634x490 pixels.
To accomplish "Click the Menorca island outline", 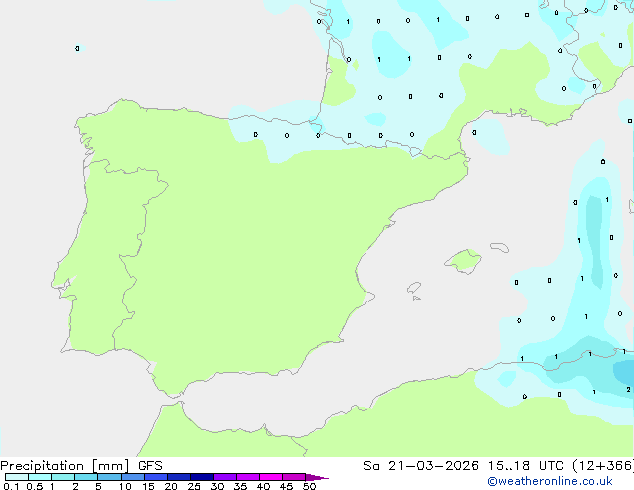I will click(x=499, y=247).
